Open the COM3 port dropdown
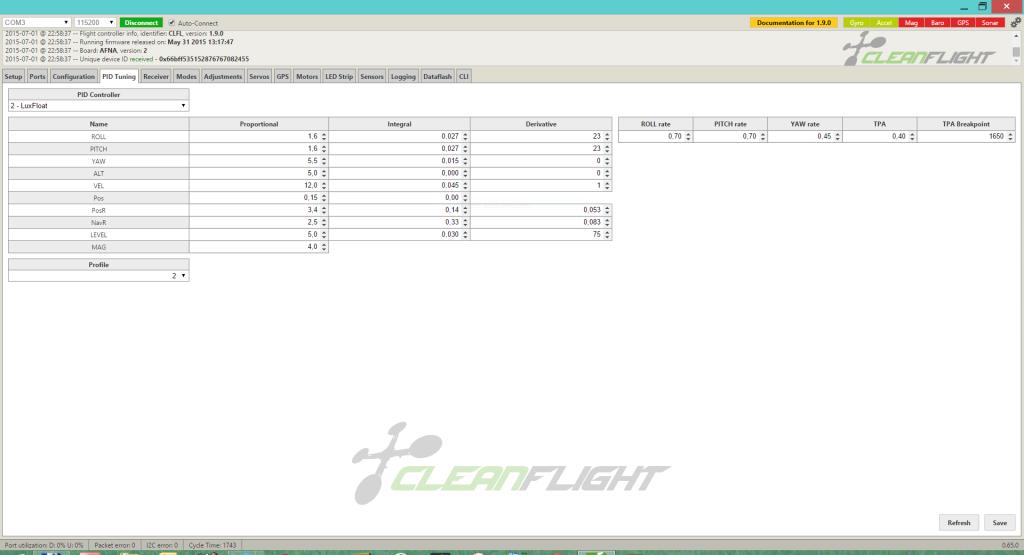 (x=36, y=22)
